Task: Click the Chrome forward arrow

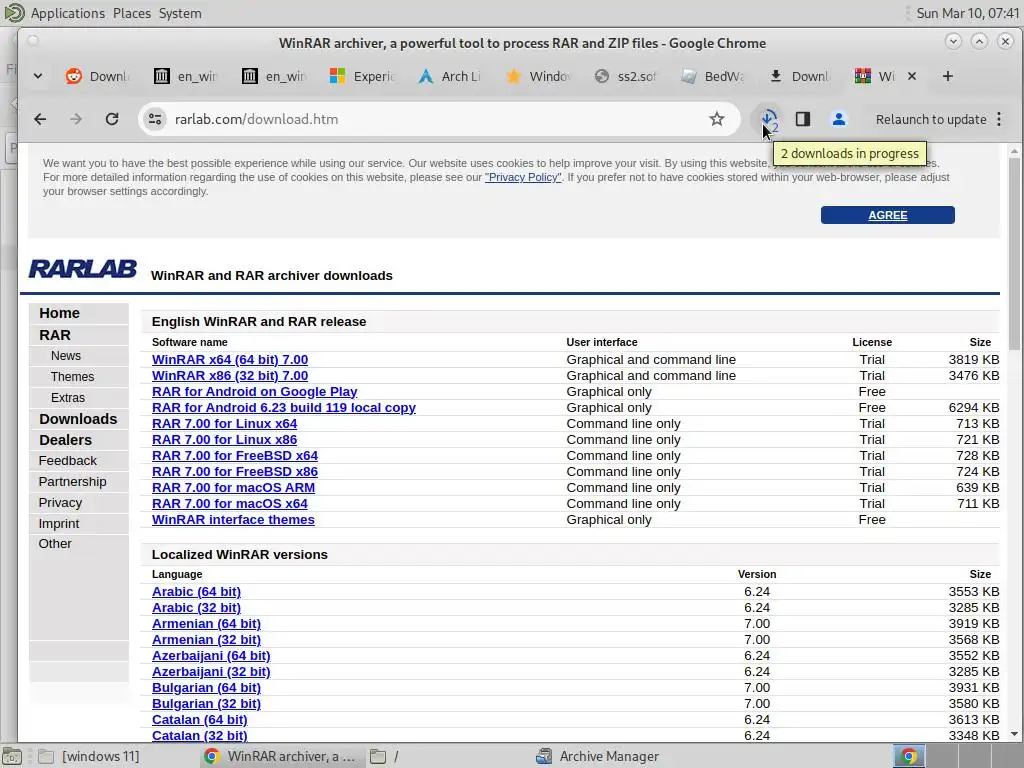Action: point(76,119)
